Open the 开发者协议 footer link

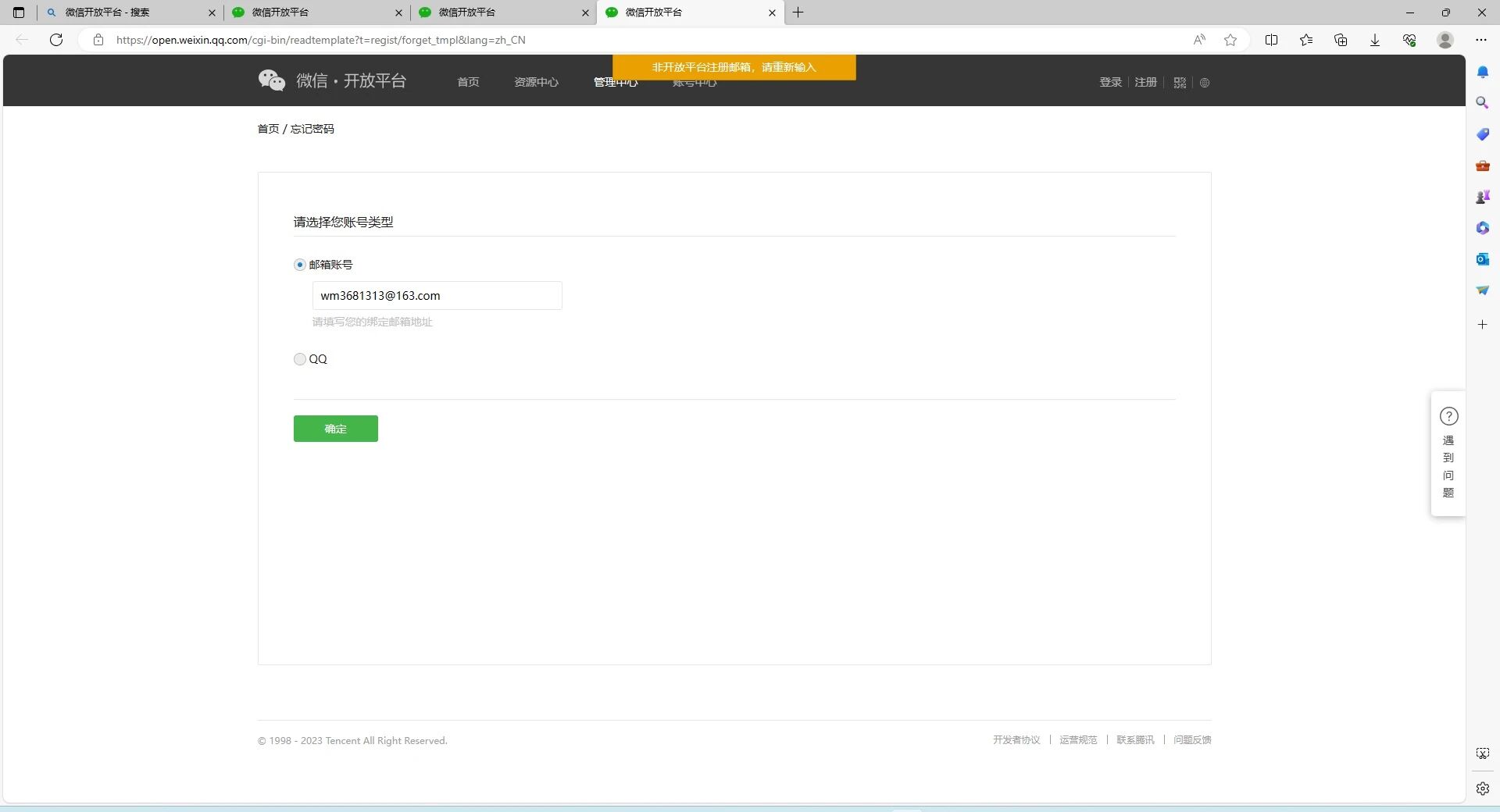pyautogui.click(x=1016, y=740)
